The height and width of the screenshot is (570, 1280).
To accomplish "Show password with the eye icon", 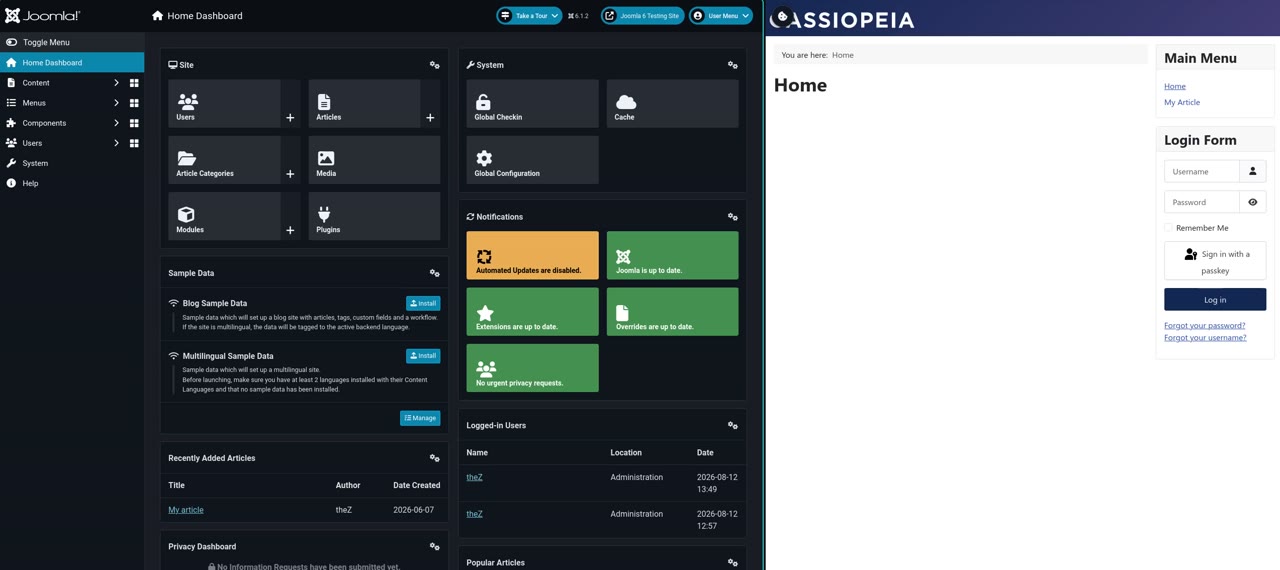I will (x=1252, y=202).
